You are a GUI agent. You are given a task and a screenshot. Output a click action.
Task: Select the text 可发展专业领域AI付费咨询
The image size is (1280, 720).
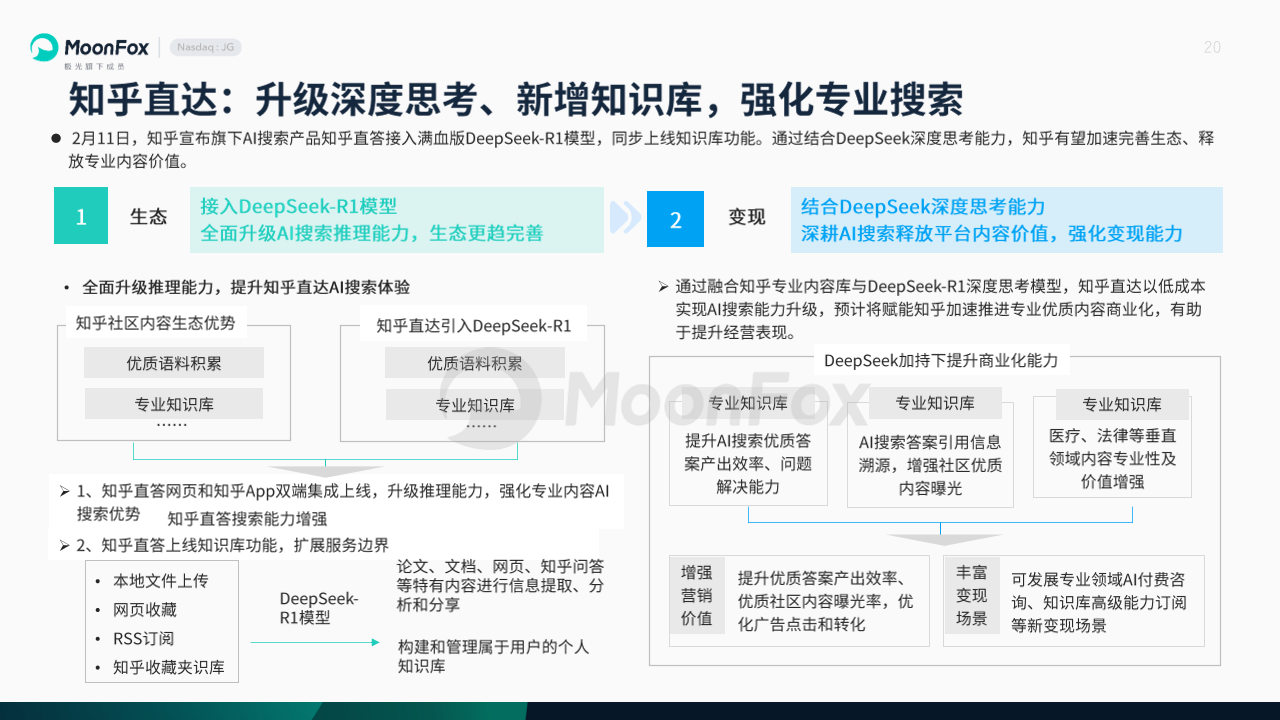click(1098, 602)
